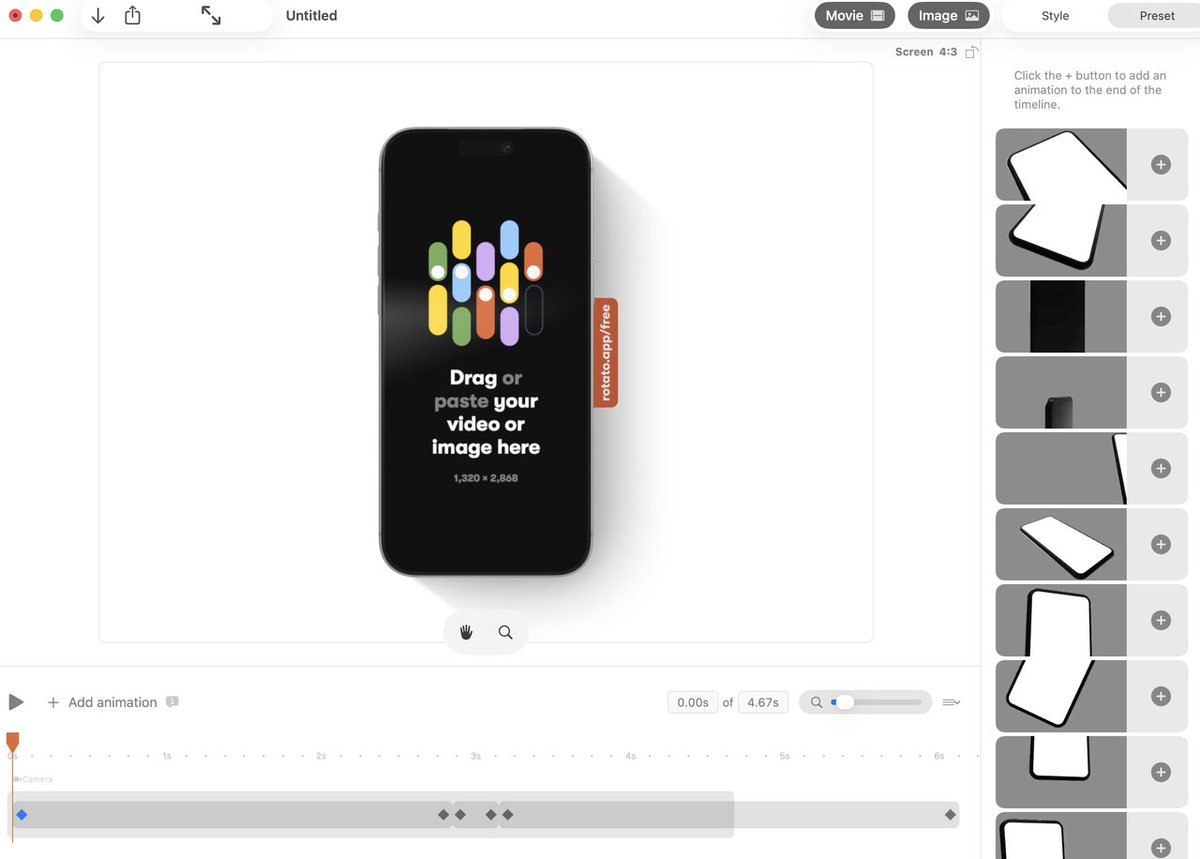Click the 5s mark on the time ruler

point(785,756)
